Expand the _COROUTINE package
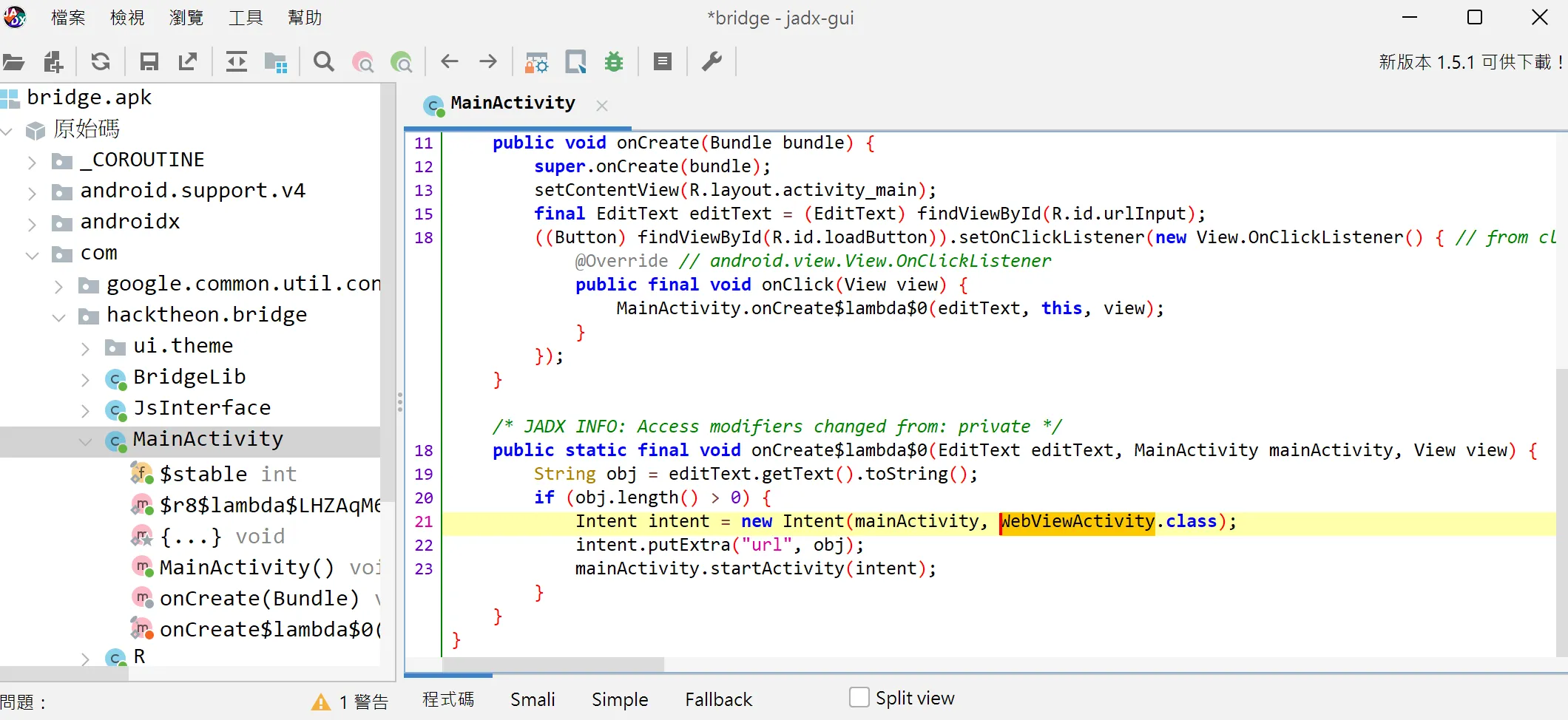Image resolution: width=1568 pixels, height=720 pixels. tap(32, 162)
